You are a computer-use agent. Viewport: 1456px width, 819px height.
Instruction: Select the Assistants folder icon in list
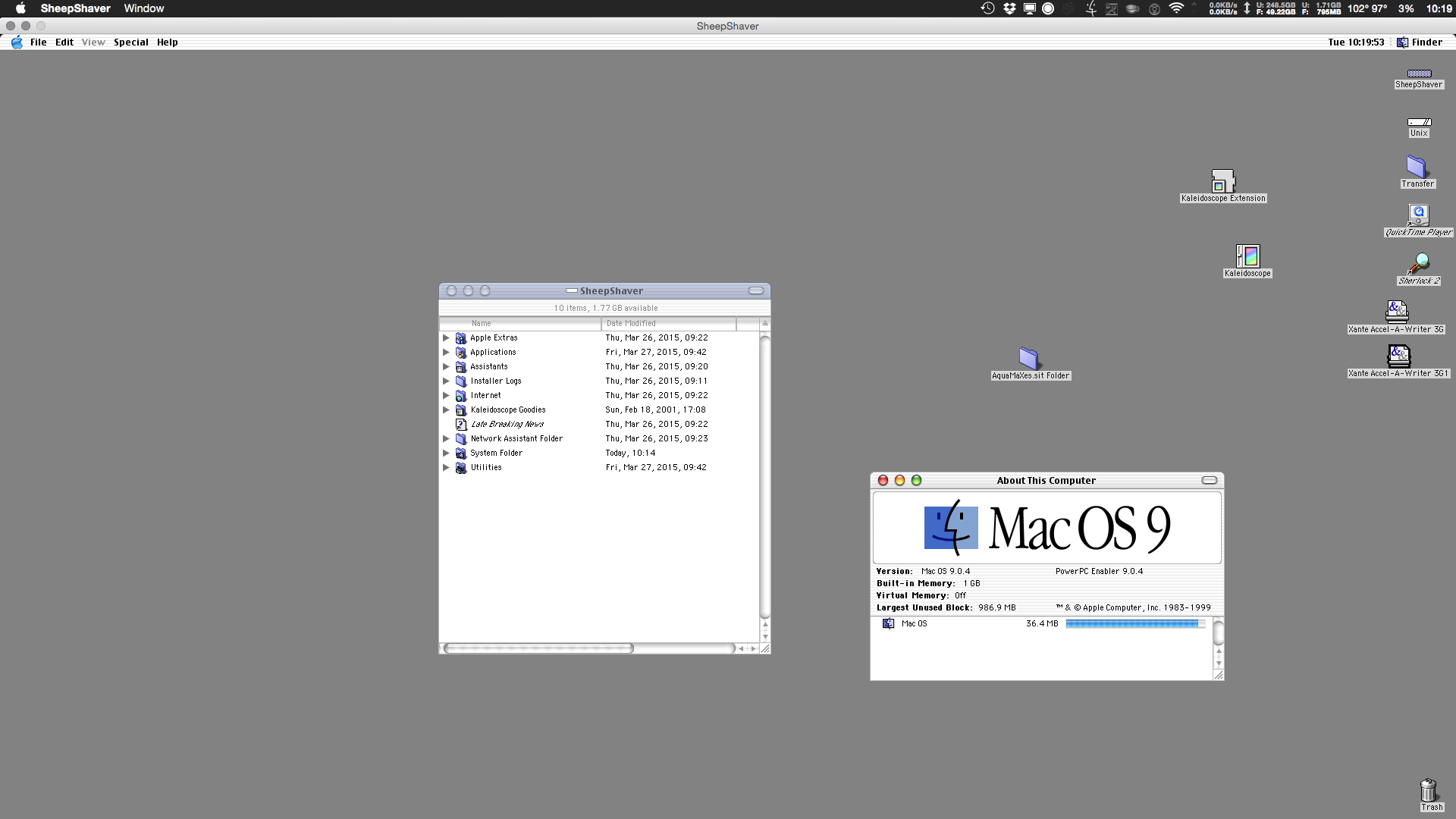click(460, 367)
